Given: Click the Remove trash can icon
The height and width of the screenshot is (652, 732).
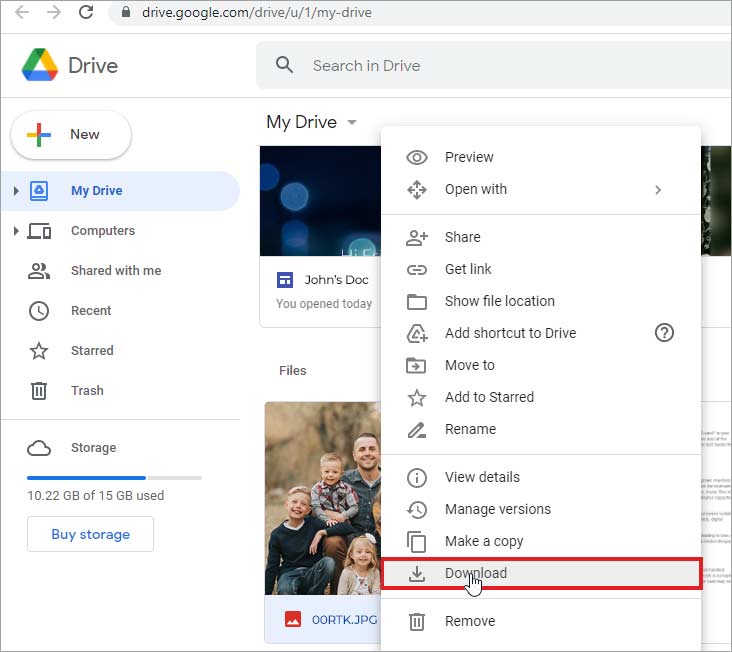Looking at the screenshot, I should [x=416, y=621].
